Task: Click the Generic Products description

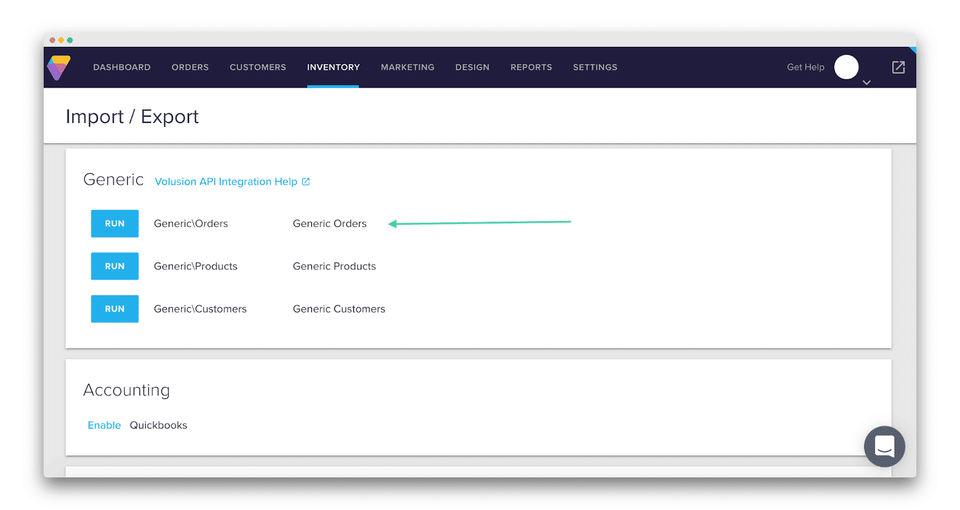Action: click(x=334, y=266)
